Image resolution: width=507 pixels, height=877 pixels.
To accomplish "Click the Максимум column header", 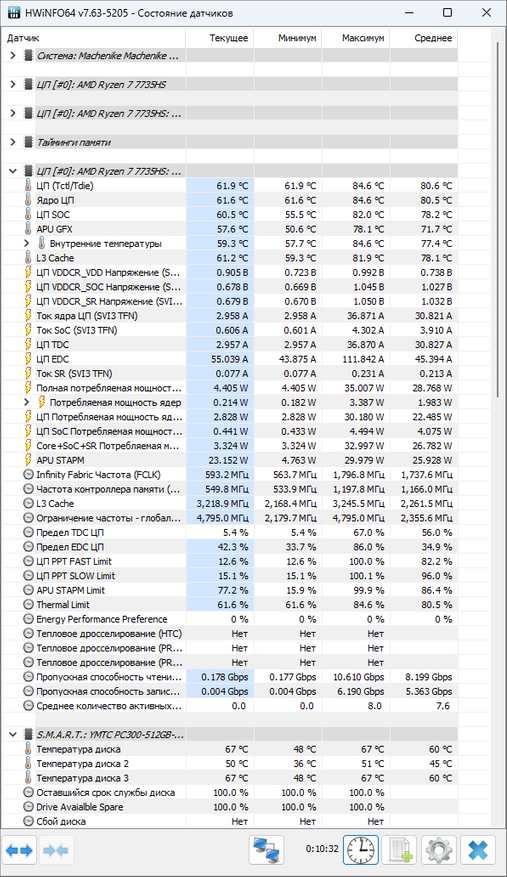I will (356, 38).
